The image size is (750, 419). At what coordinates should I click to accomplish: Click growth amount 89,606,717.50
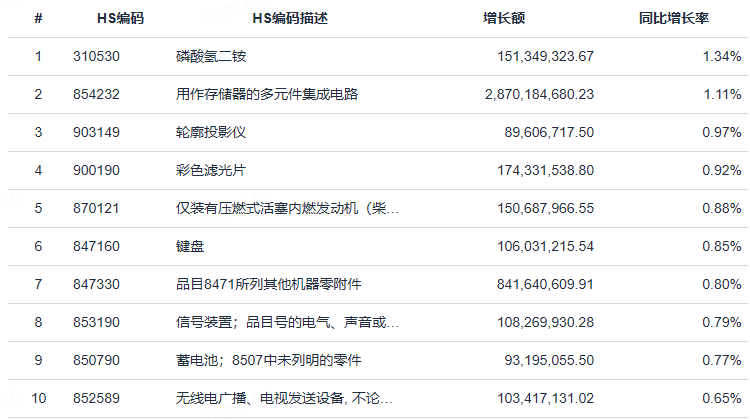(549, 132)
